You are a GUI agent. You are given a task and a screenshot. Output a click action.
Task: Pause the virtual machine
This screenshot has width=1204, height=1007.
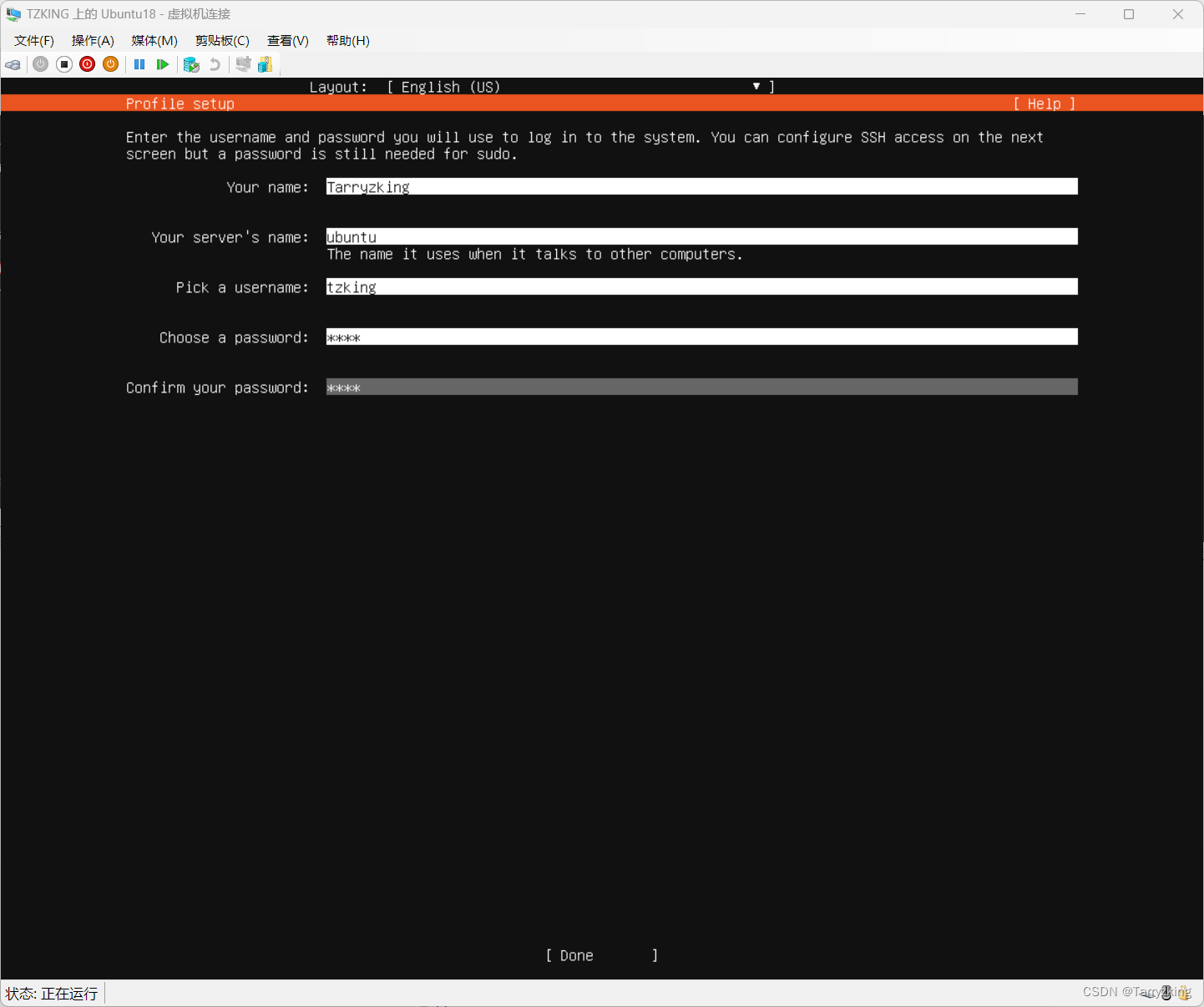pos(139,64)
